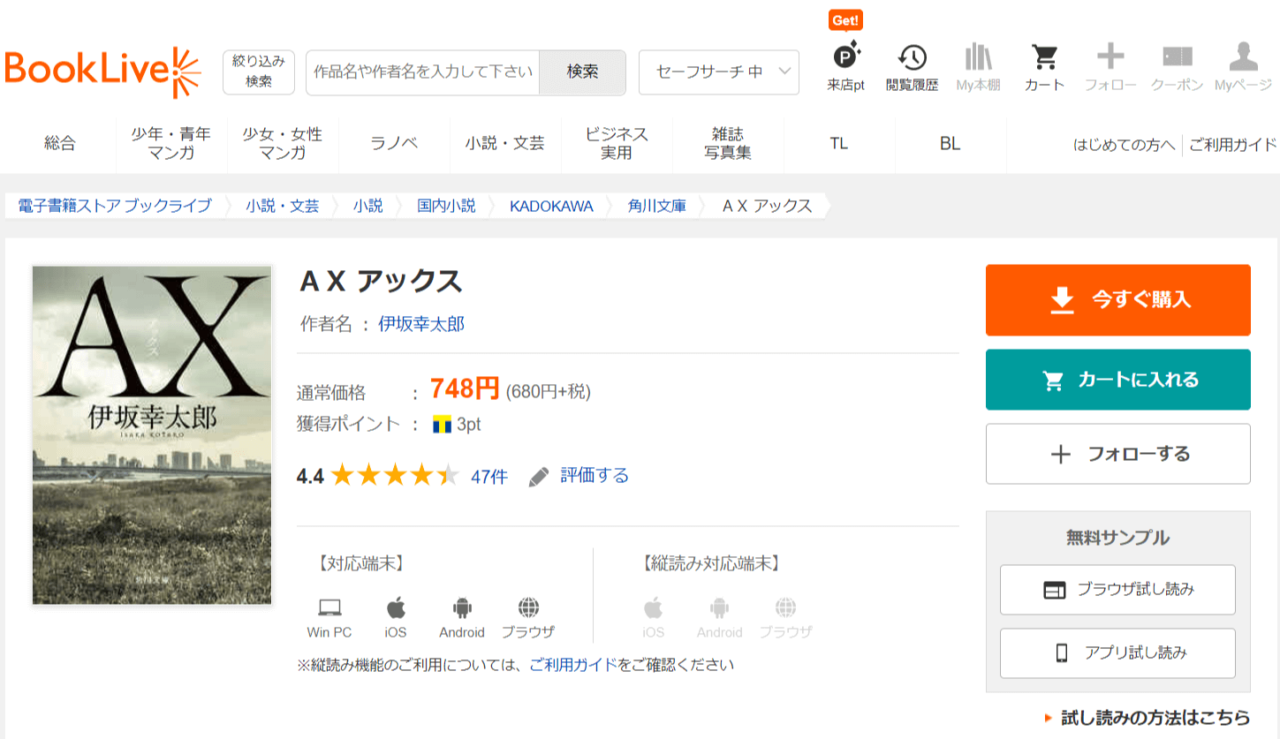Click the book title AX アックス heading
The width and height of the screenshot is (1280, 739).
381,282
